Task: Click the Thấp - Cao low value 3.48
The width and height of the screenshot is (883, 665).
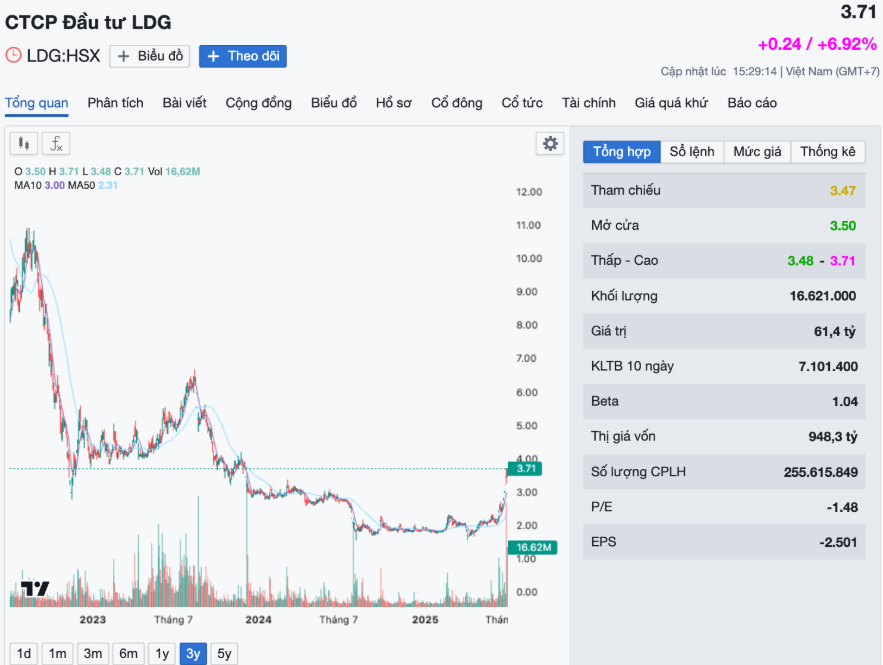Action: click(800, 261)
